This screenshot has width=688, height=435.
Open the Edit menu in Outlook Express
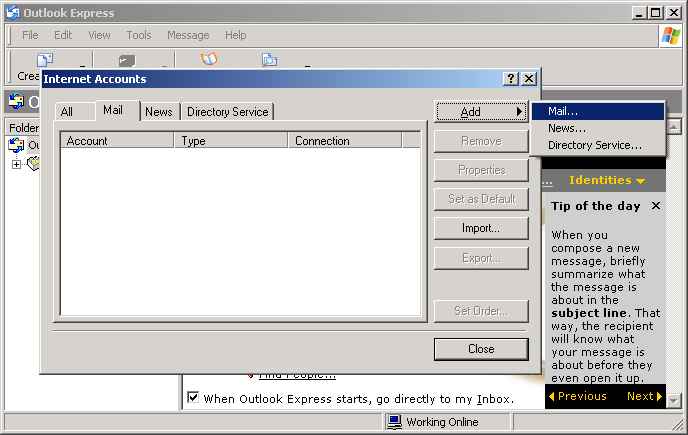pos(63,35)
